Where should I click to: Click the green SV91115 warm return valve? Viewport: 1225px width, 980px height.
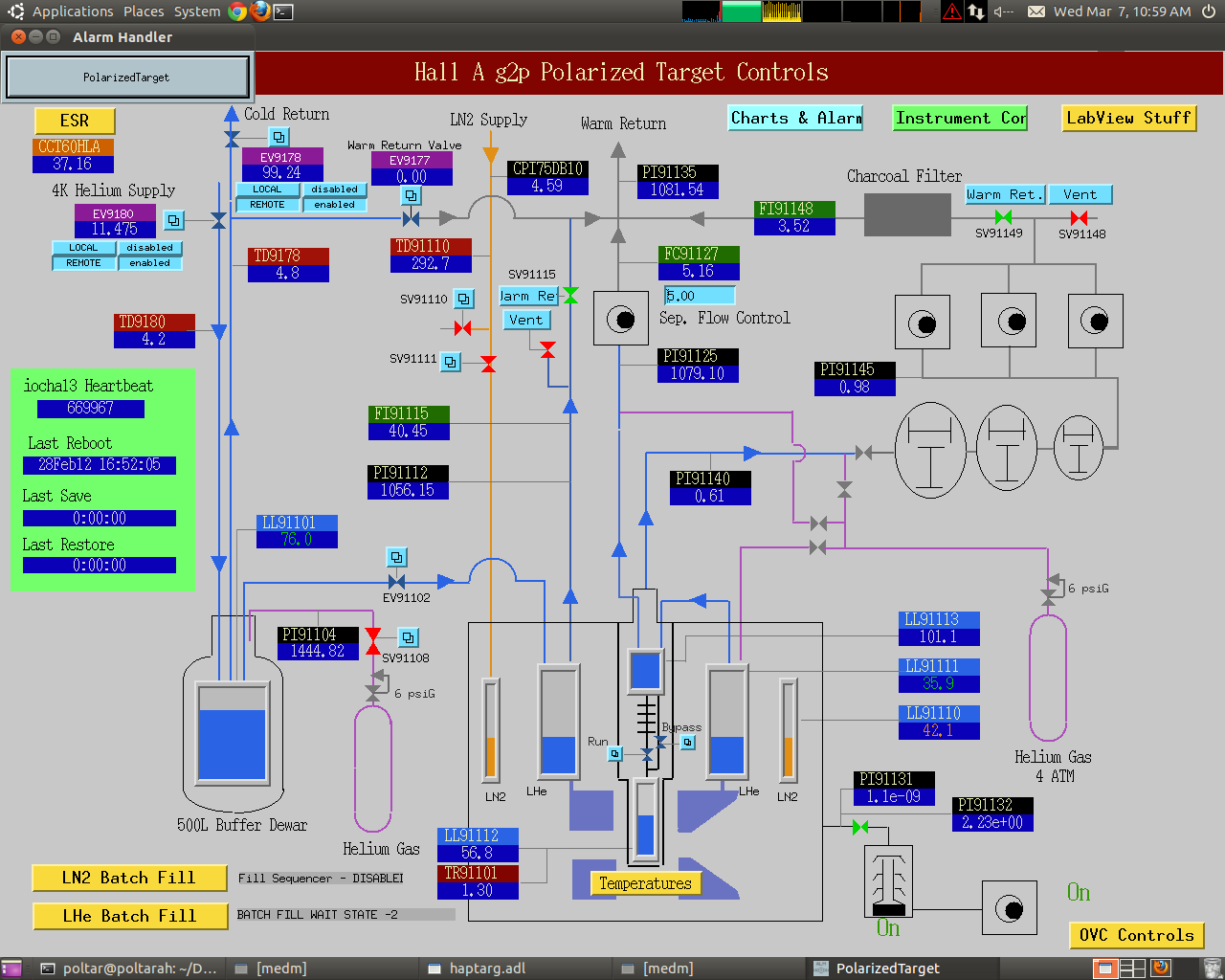(x=570, y=296)
